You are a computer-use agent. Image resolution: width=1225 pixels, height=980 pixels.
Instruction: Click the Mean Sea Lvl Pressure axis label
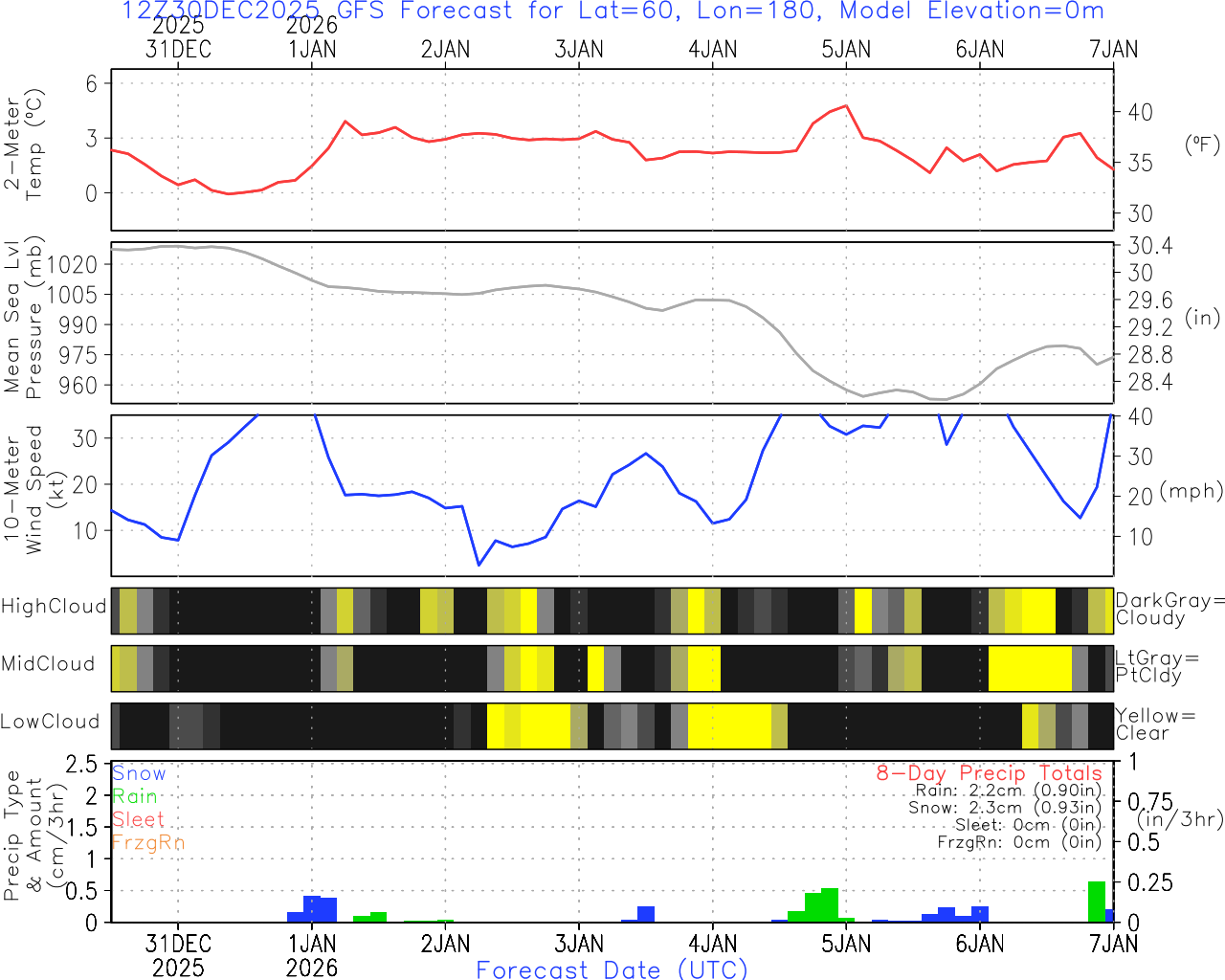coord(24,318)
